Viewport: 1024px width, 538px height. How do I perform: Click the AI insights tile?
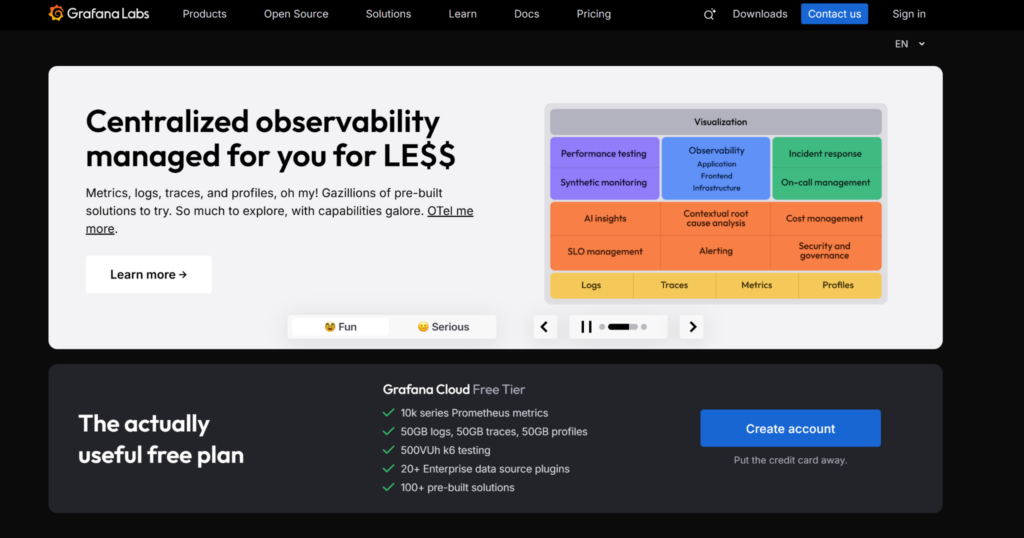[x=605, y=219]
